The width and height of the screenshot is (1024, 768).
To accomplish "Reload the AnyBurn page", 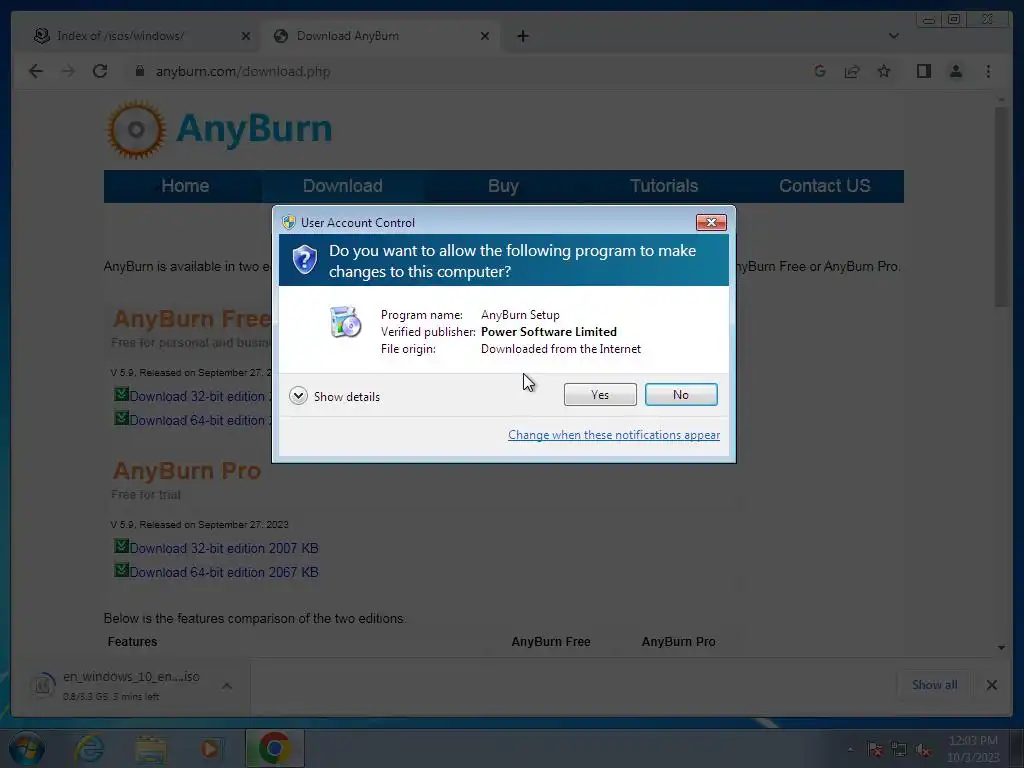I will pos(100,71).
